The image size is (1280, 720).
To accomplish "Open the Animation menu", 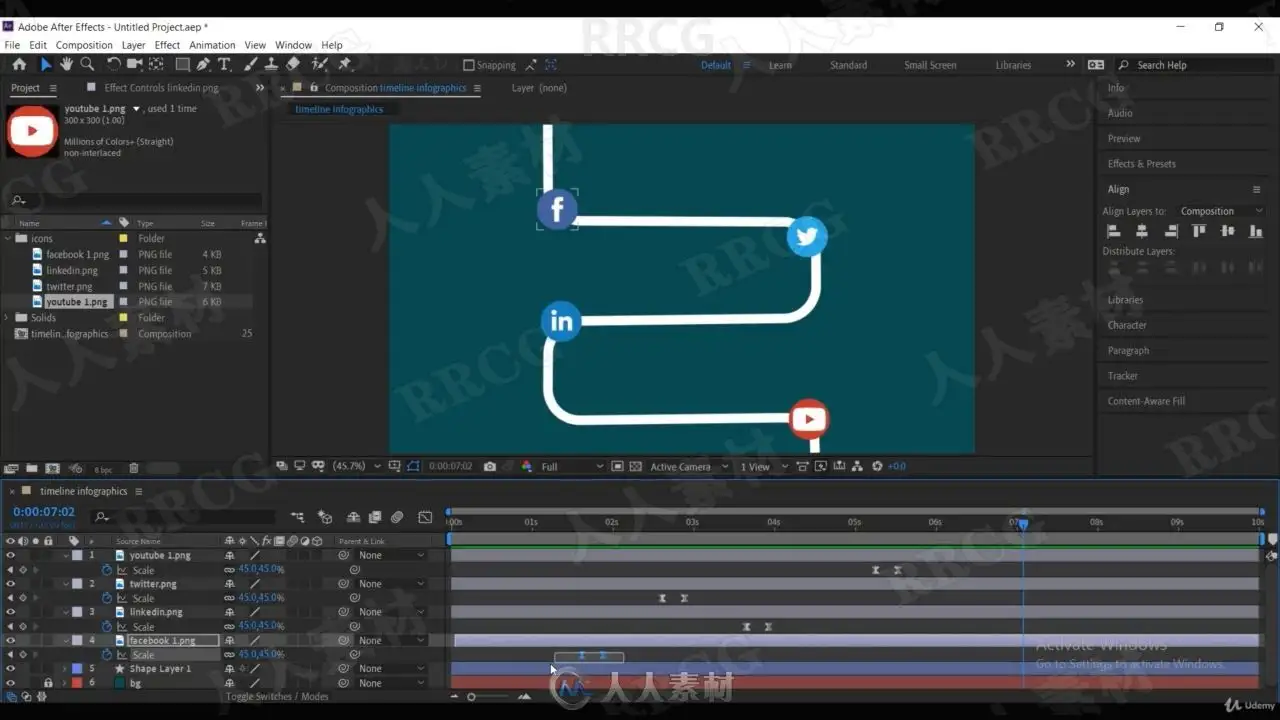I will (x=212, y=45).
